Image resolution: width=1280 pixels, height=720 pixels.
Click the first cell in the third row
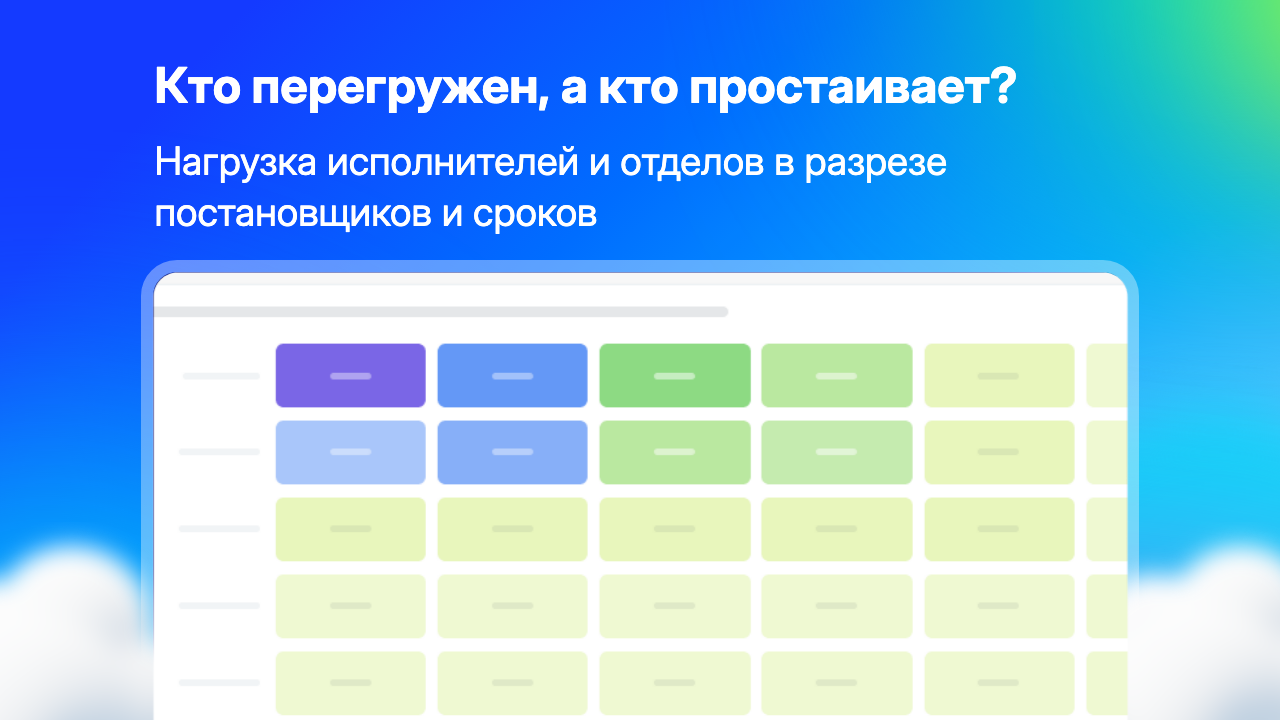(351, 529)
